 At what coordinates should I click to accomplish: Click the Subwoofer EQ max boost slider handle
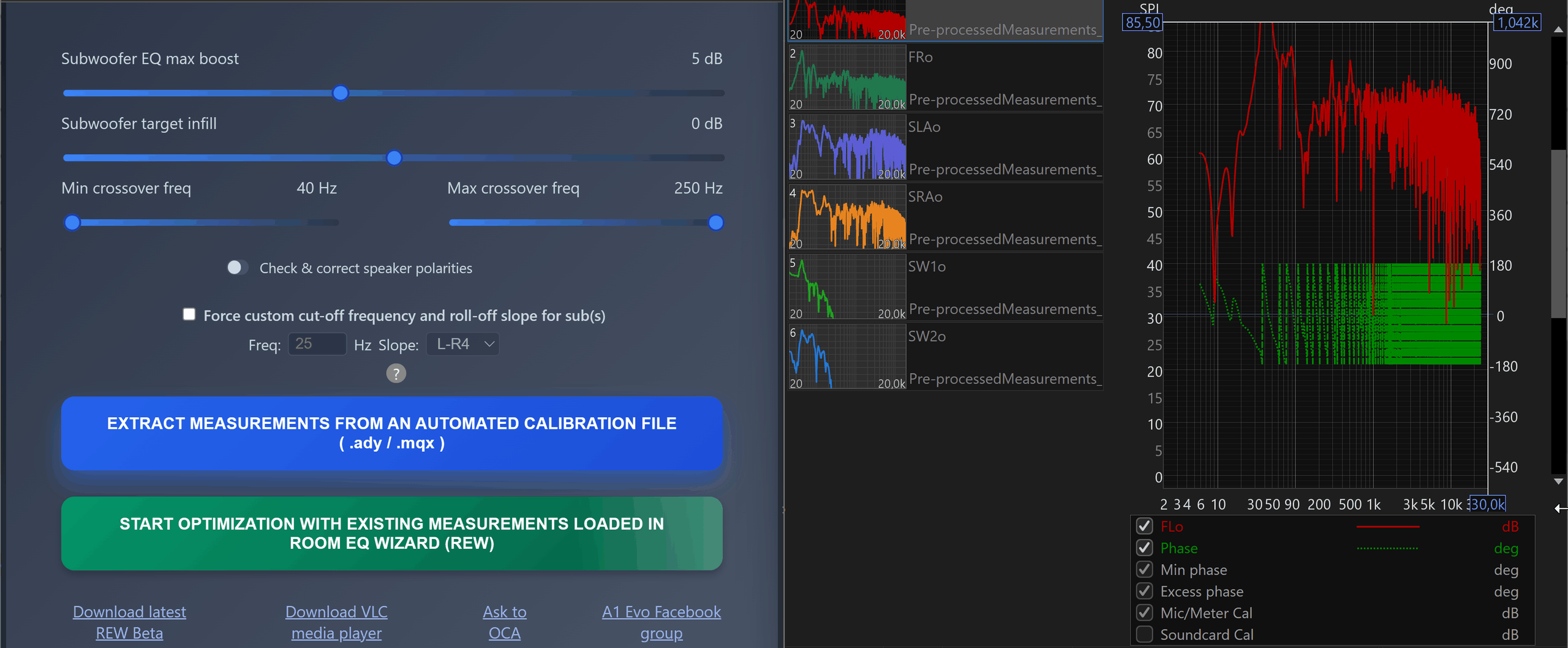coord(341,93)
